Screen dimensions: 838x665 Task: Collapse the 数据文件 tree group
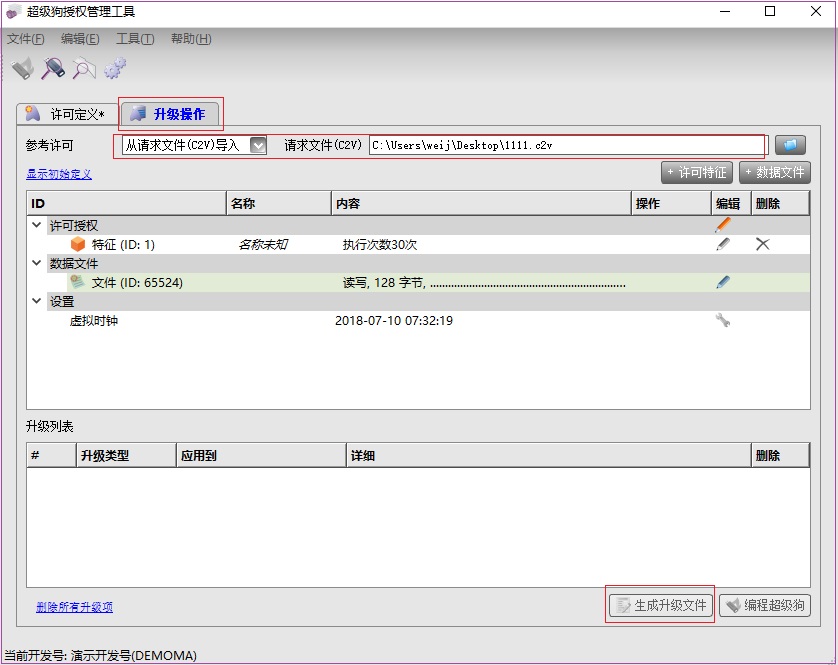[x=37, y=264]
